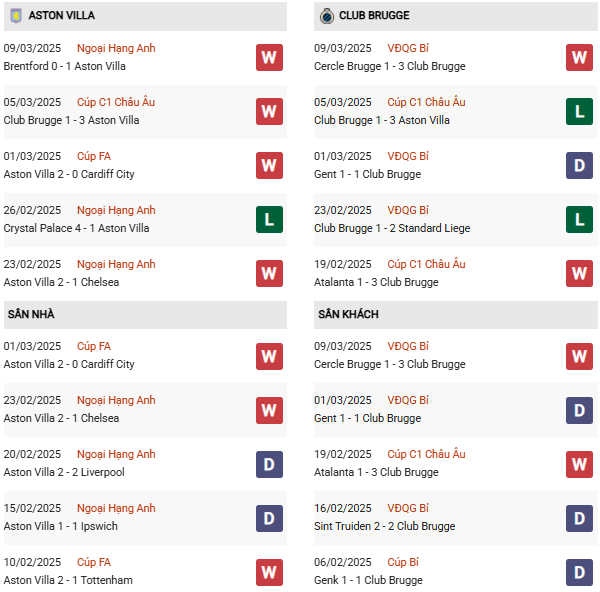The height and width of the screenshot is (592, 600).
Task: Click the Club Brugge club crest icon
Action: [x=326, y=16]
